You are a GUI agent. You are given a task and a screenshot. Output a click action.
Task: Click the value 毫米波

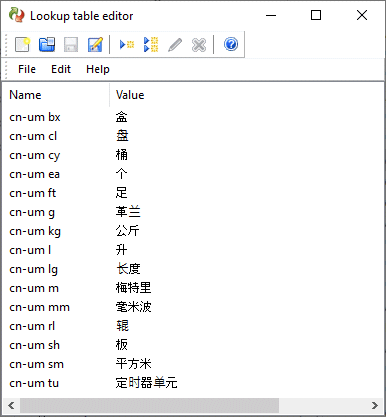click(x=134, y=307)
